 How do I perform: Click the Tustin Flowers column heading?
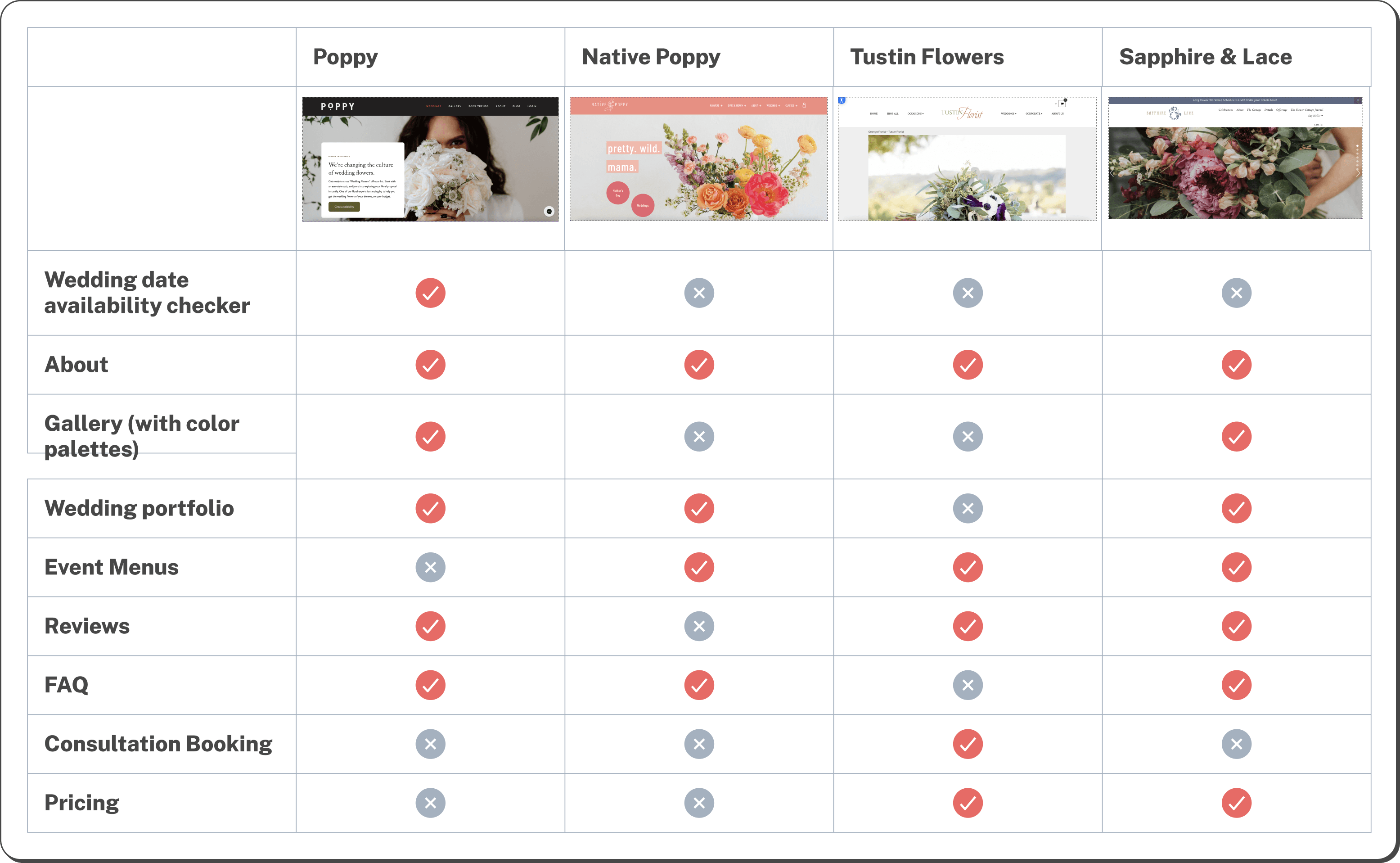click(x=927, y=57)
